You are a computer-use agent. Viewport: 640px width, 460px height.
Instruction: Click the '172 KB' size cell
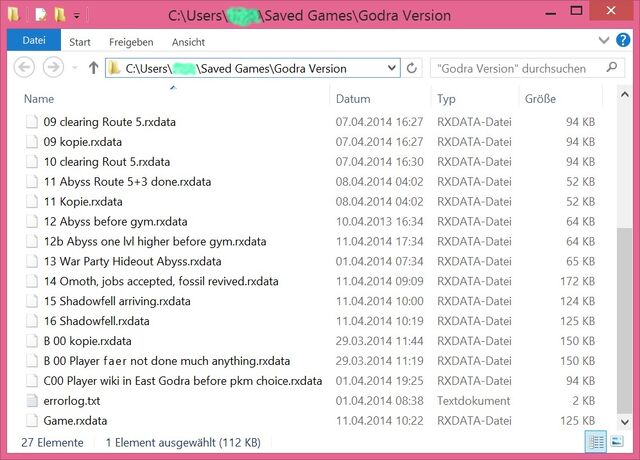point(577,282)
